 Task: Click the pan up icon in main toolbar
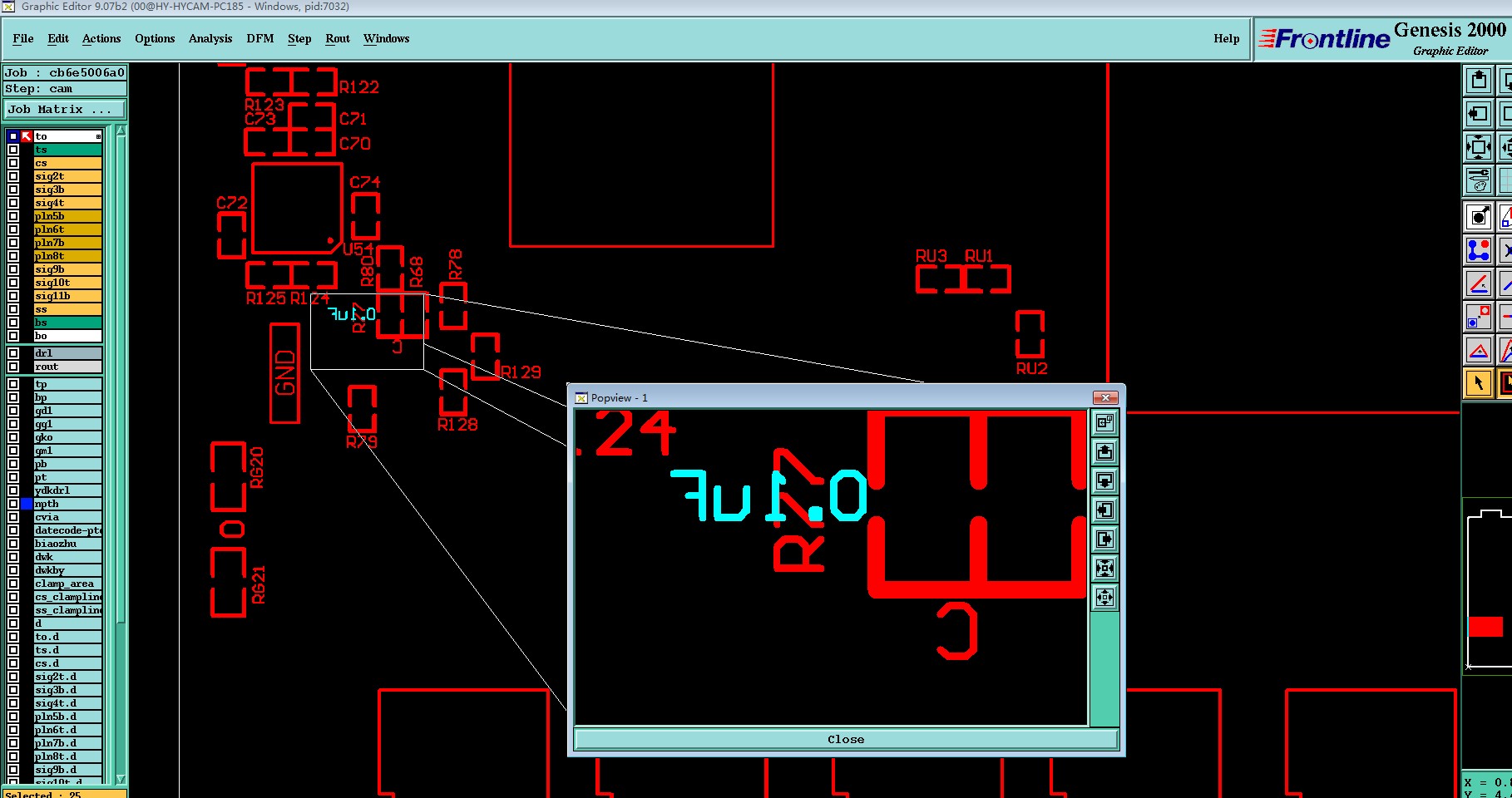pos(1478,81)
